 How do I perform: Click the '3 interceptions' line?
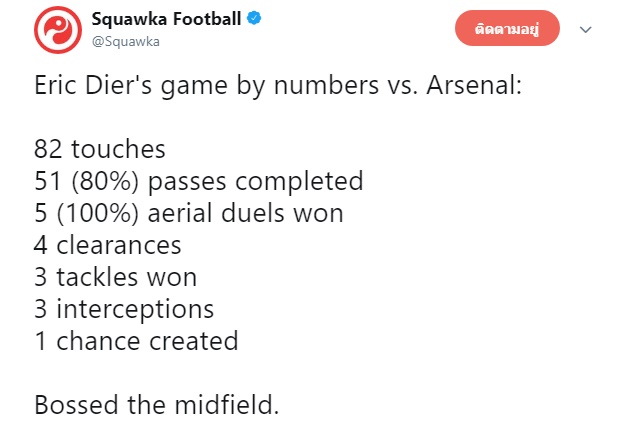pyautogui.click(x=124, y=309)
